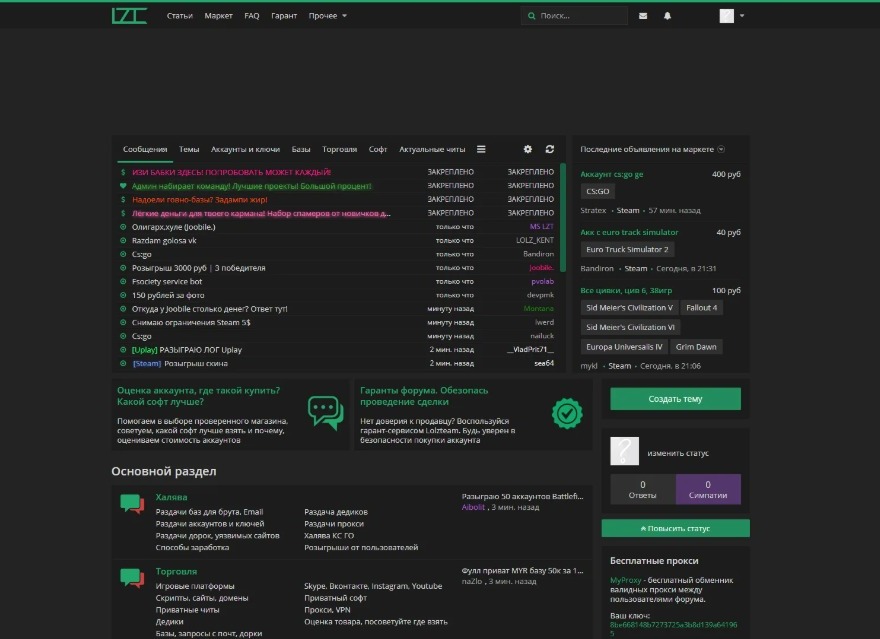The height and width of the screenshot is (639, 880).
Task: Click the Торговля section chat icon
Action: tap(132, 578)
